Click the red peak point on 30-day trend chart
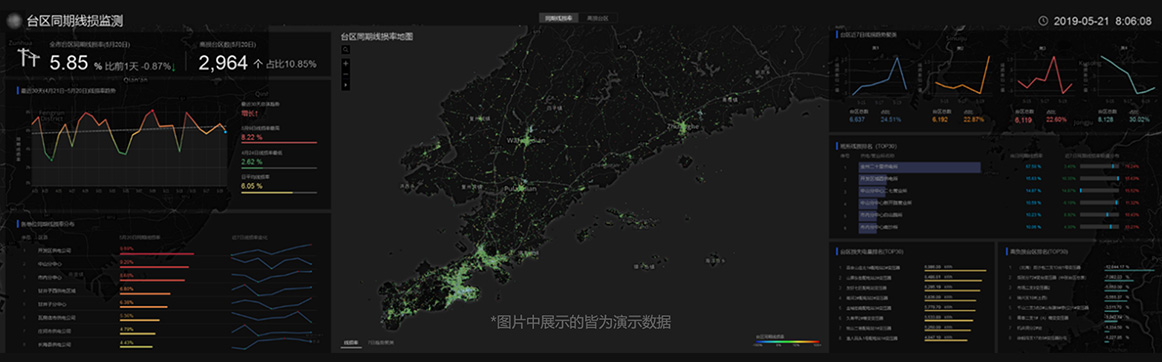Image resolution: width=1162 pixels, height=362 pixels. (x=153, y=111)
